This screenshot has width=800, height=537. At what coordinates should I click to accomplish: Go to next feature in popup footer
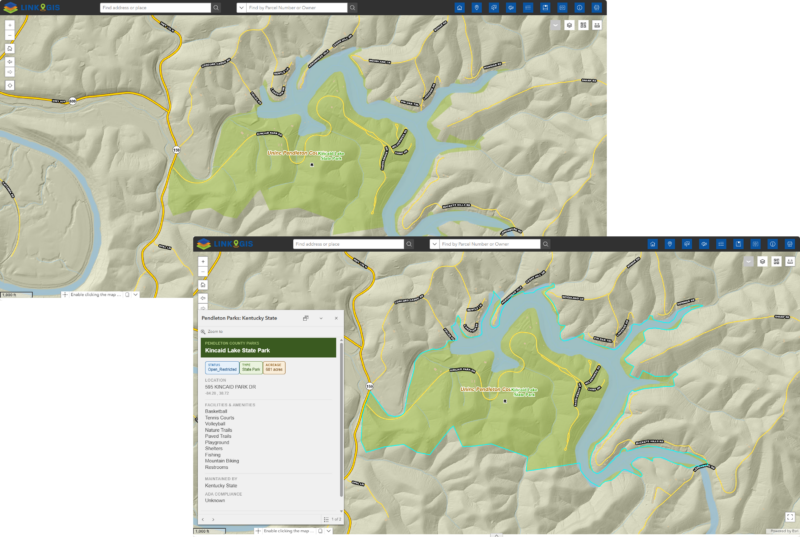(213, 519)
